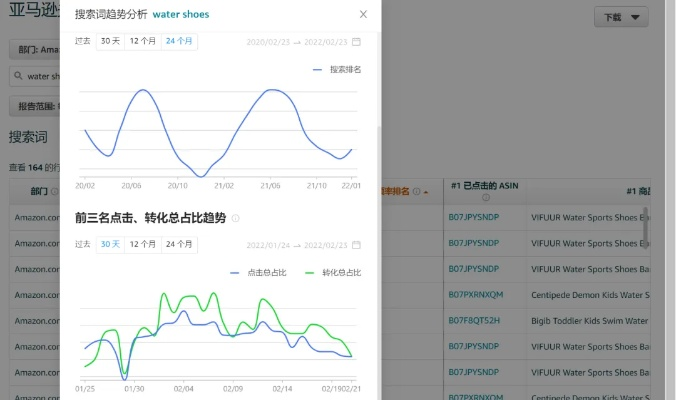Screen dimensions: 676x400
Task: Switch click share chart to 24 months
Action: pyautogui.click(x=179, y=244)
